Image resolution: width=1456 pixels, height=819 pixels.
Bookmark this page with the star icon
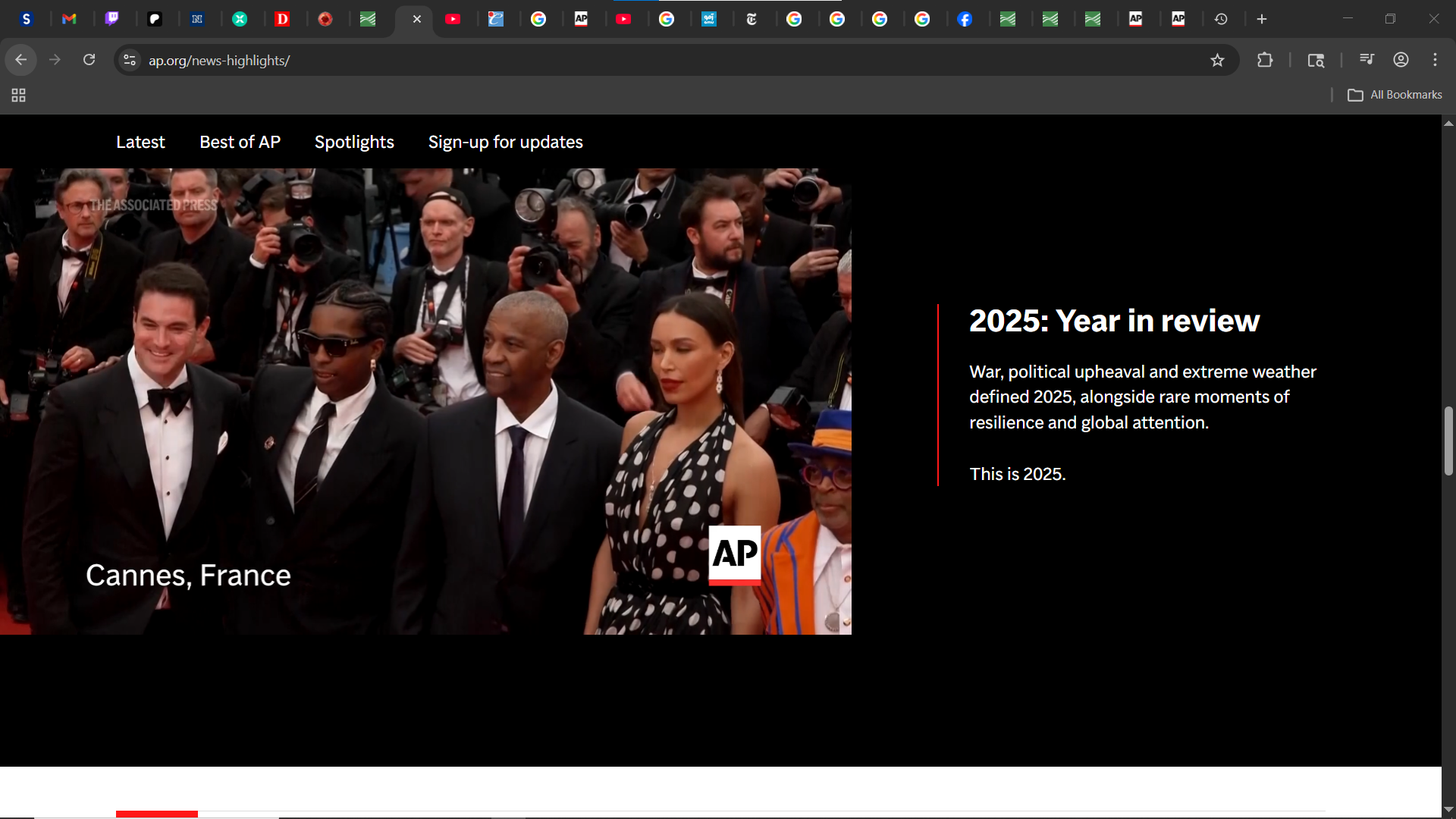pyautogui.click(x=1217, y=61)
